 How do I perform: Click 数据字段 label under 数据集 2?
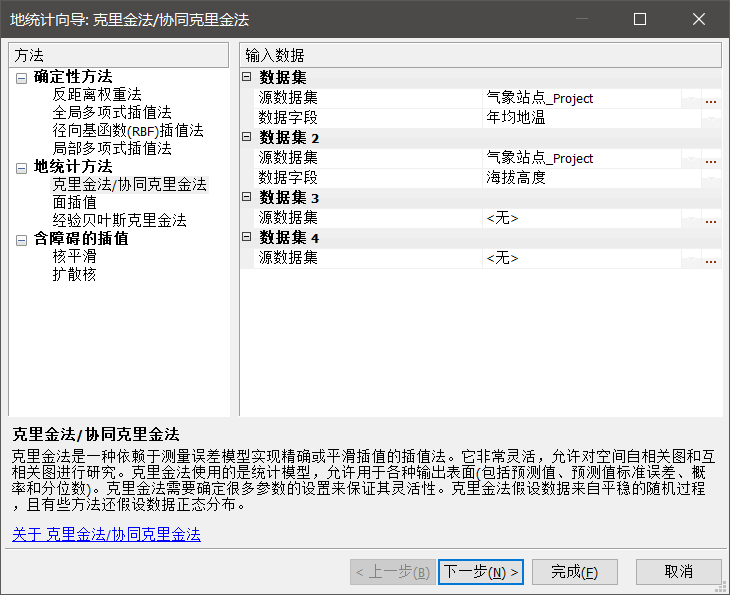[288, 178]
